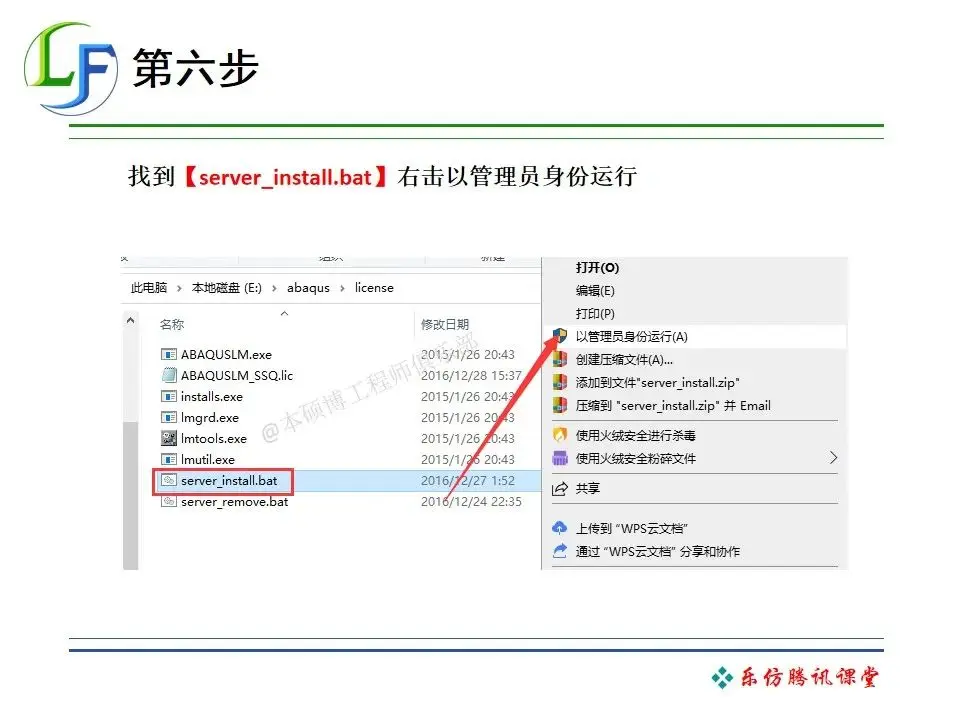Click the shredder icon beside 使用火绒安全粉碎文件
Viewport: 960px width, 720px height.
click(x=560, y=458)
